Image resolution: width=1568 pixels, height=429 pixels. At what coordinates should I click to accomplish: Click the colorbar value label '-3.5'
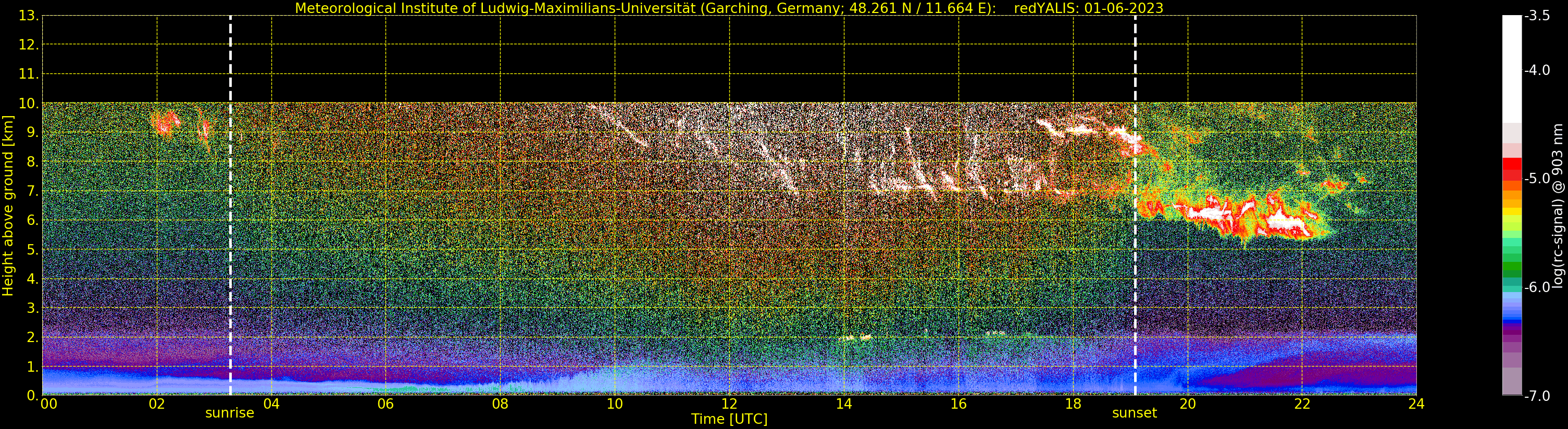point(1537,16)
